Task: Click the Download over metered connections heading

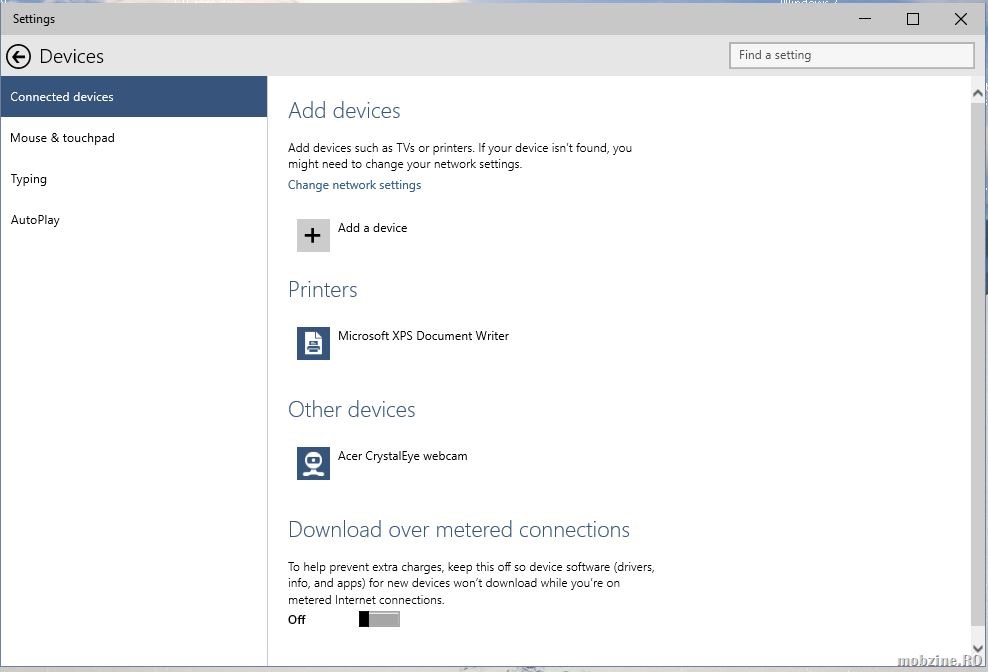Action: [x=459, y=530]
